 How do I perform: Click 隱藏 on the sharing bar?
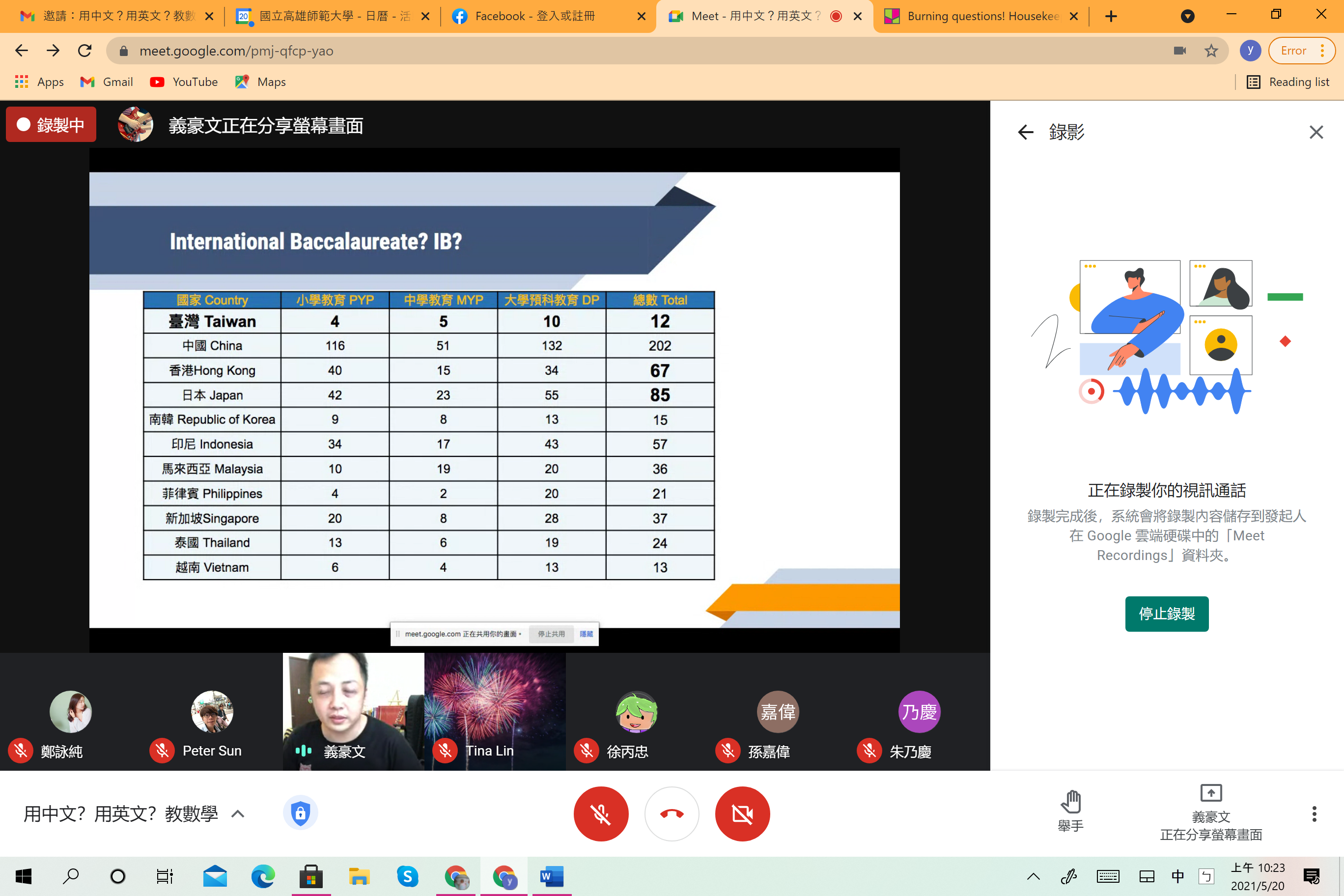[586, 634]
